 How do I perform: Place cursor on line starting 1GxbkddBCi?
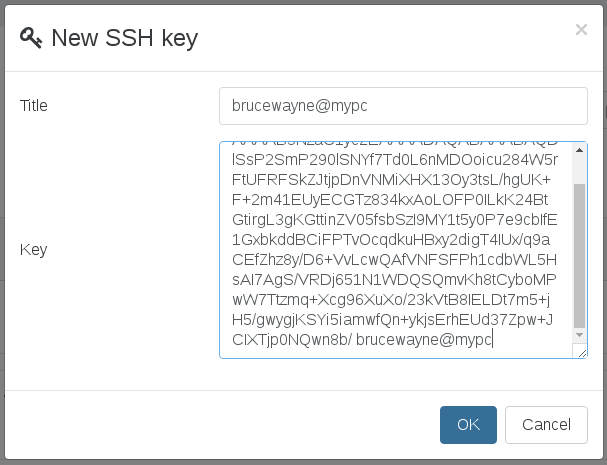pyautogui.click(x=391, y=240)
